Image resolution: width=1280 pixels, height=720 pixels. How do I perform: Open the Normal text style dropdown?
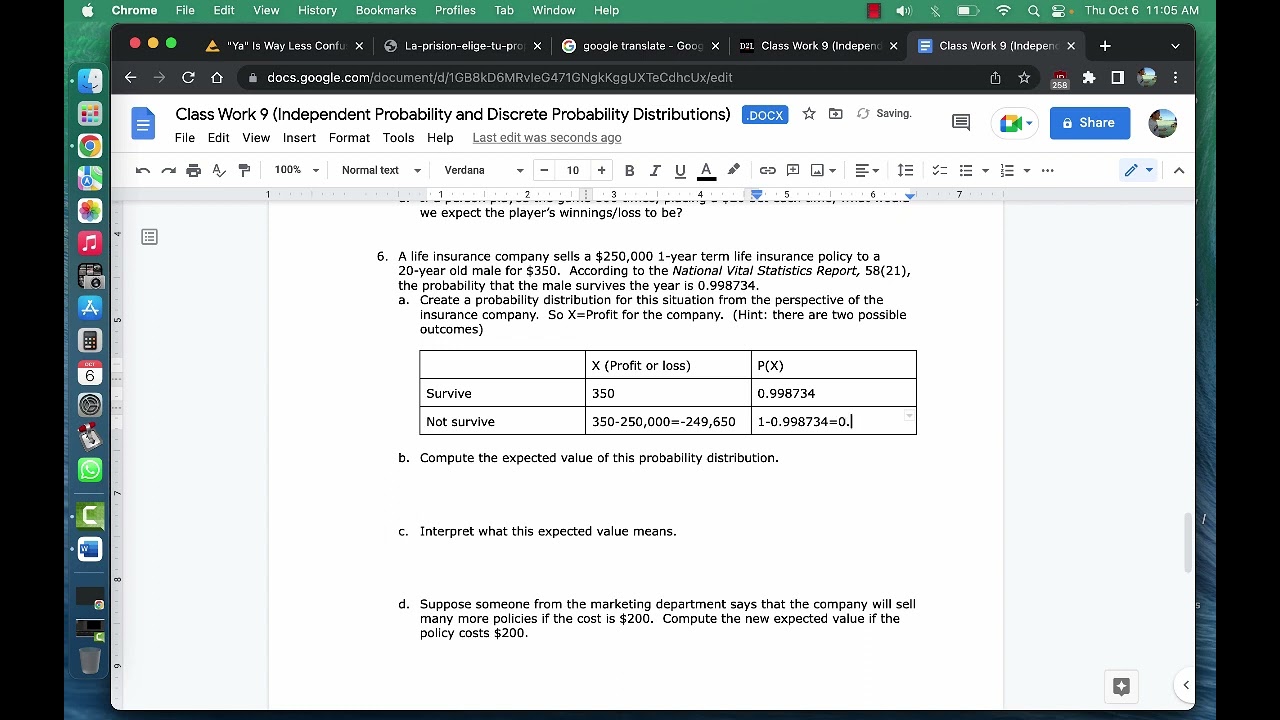pos(381,170)
